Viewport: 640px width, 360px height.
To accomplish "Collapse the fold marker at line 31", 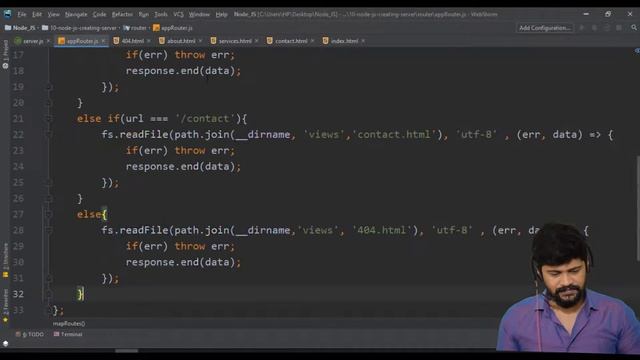I will pyautogui.click(x=49, y=278).
